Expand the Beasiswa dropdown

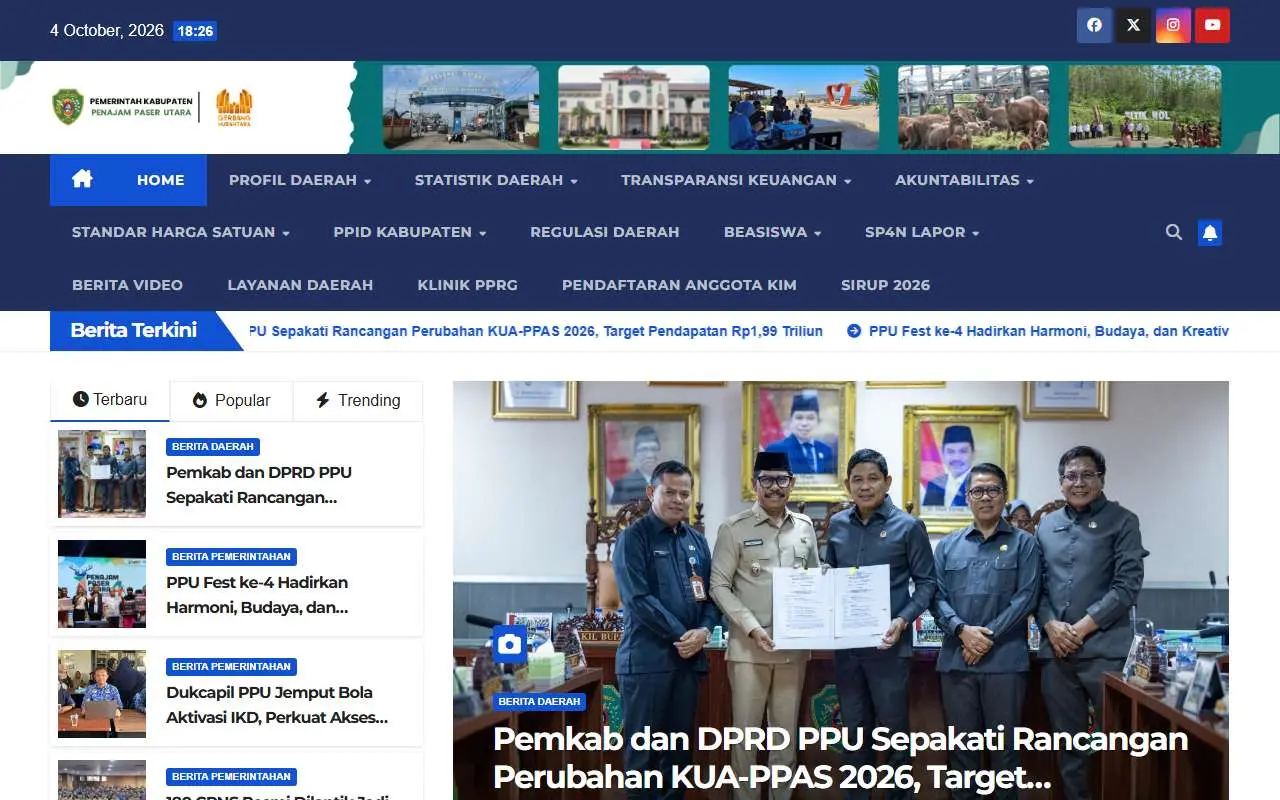772,232
